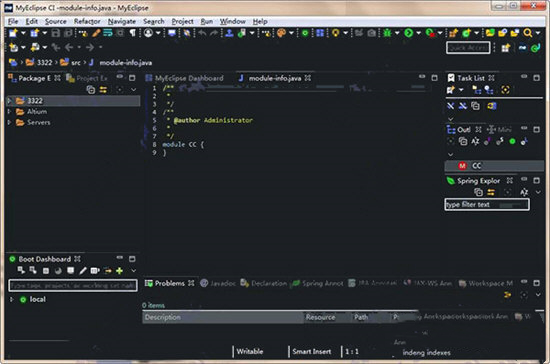Expand the Altium project node
The width and height of the screenshot is (550, 364).
click(9, 112)
